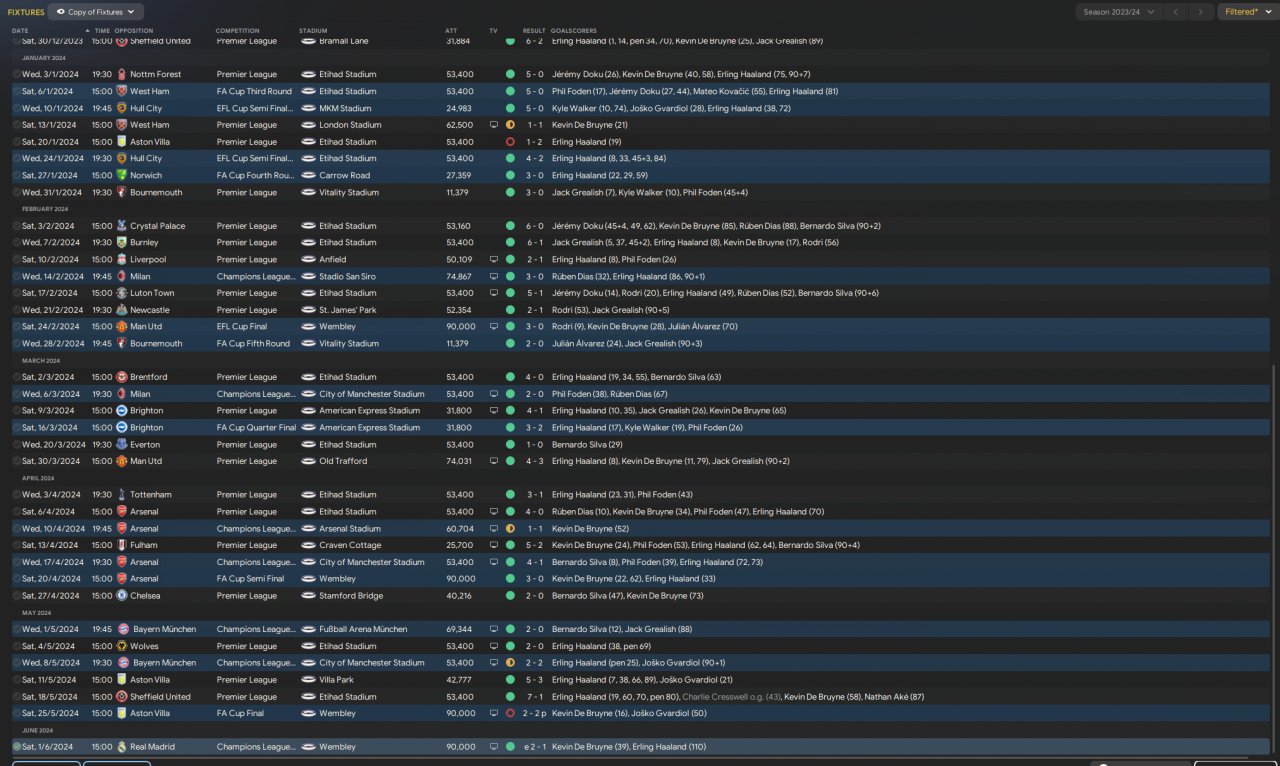Viewport: 1280px width, 766px height.
Task: Click the red loss indicator for Aston Villa 1-2
Action: pos(510,142)
